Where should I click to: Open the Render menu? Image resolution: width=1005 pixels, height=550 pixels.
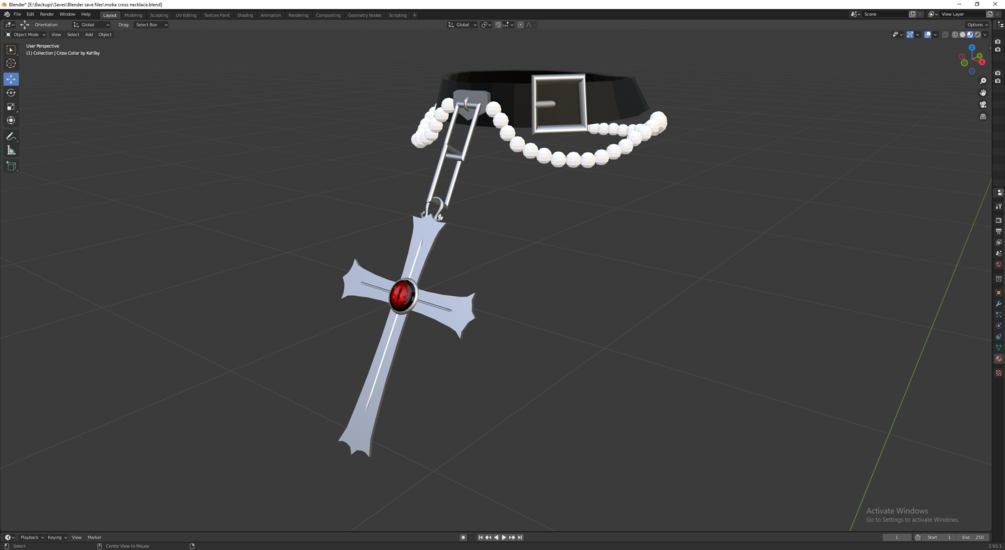click(x=47, y=14)
